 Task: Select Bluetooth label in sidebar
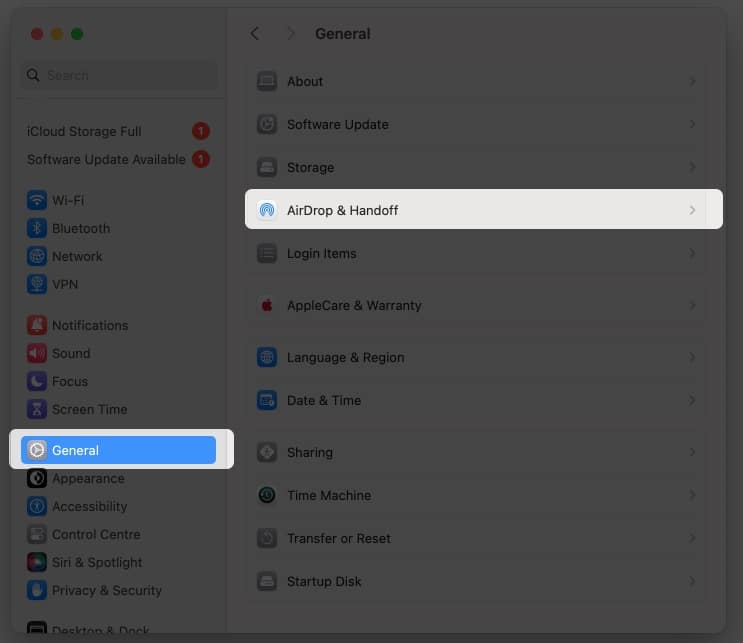81,228
